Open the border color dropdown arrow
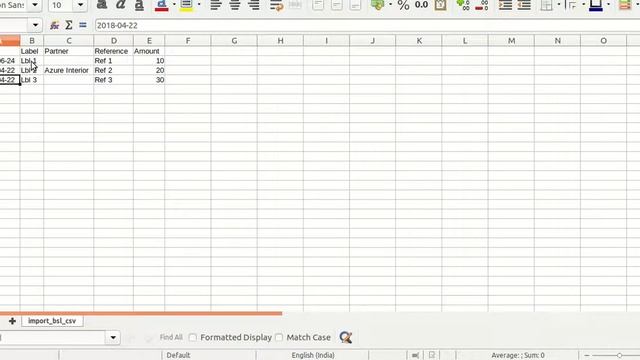 point(609,5)
